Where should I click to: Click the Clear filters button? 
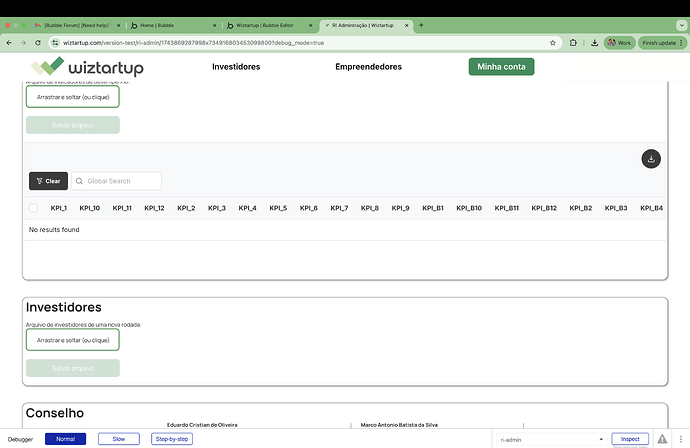coord(48,181)
